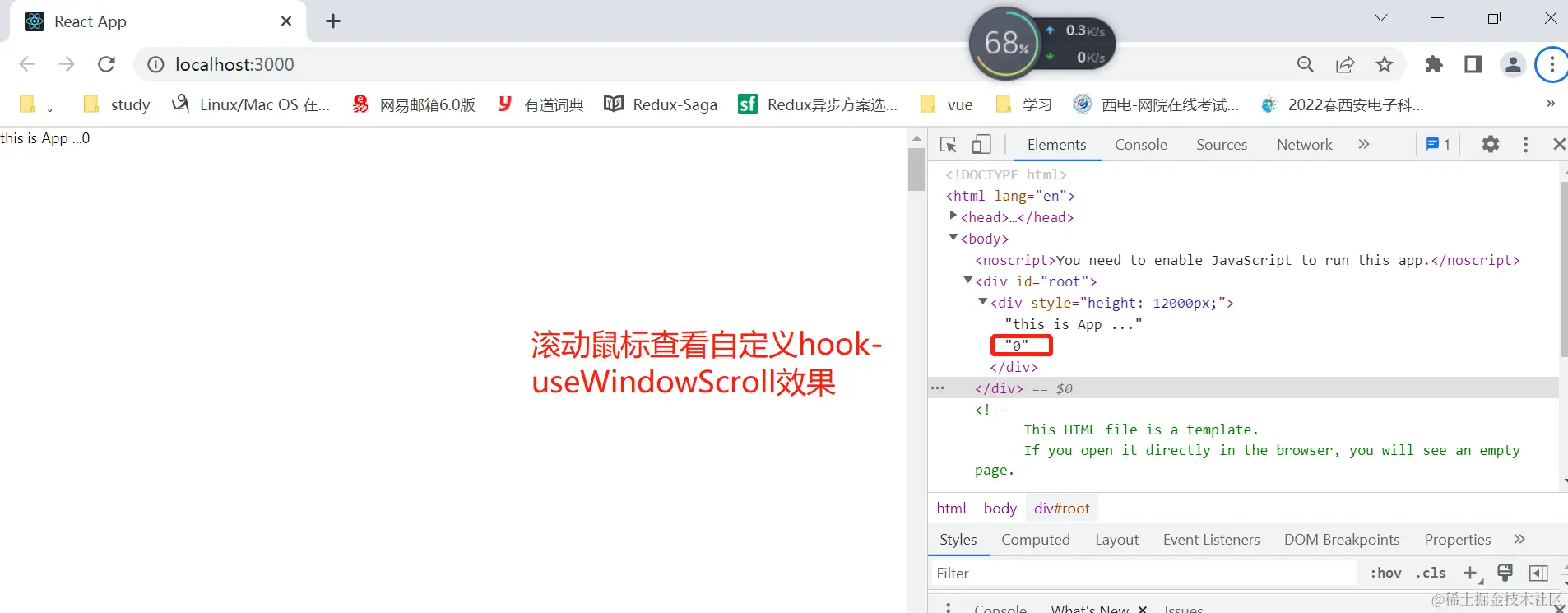1568x613 pixels.
Task: Open the Event Listeners pane tab
Action: click(x=1211, y=540)
